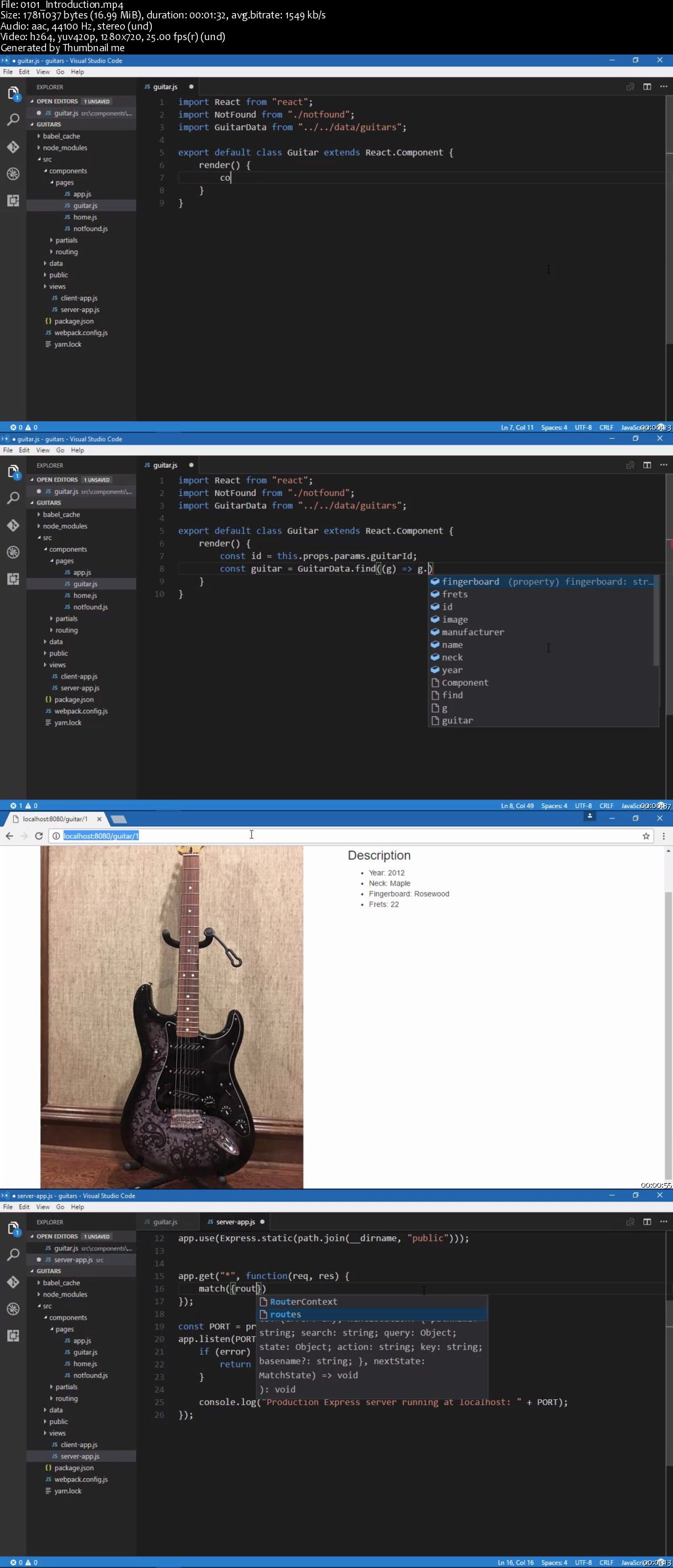Open Extensions view in window with 'co' typed on line 7
The width and height of the screenshot is (673, 1568).
[x=13, y=200]
